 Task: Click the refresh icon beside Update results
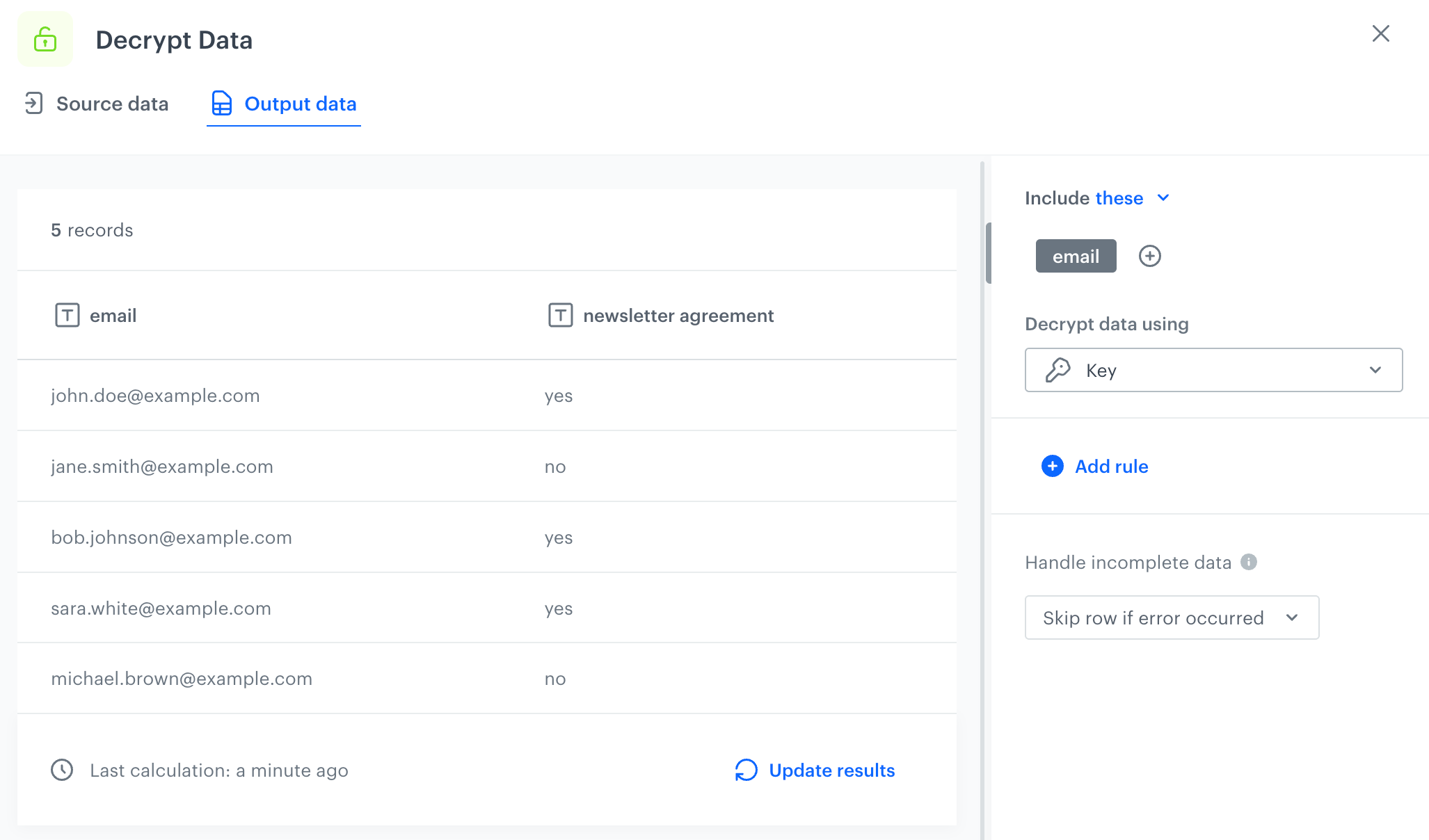point(746,770)
